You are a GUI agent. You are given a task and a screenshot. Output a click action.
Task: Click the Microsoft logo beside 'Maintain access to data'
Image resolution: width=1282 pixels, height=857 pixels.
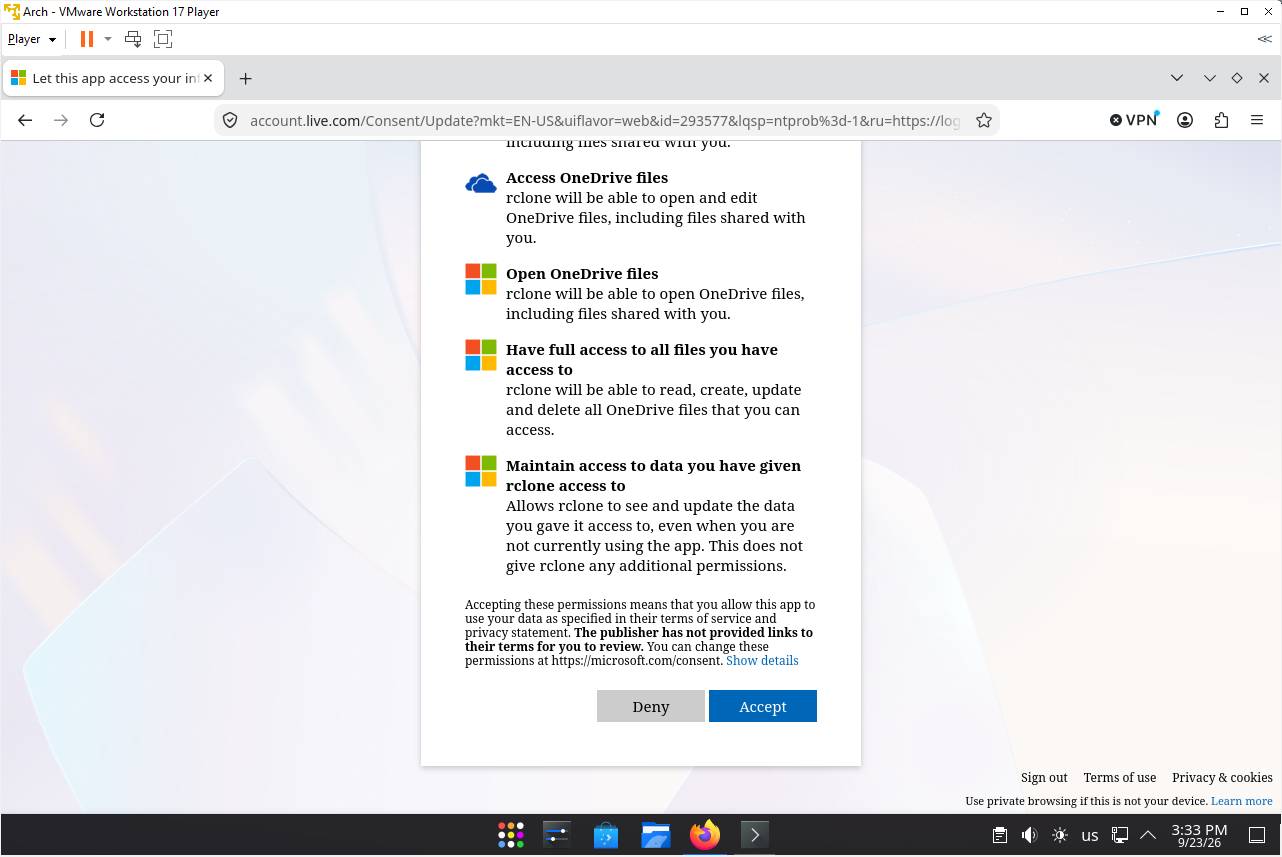(481, 471)
